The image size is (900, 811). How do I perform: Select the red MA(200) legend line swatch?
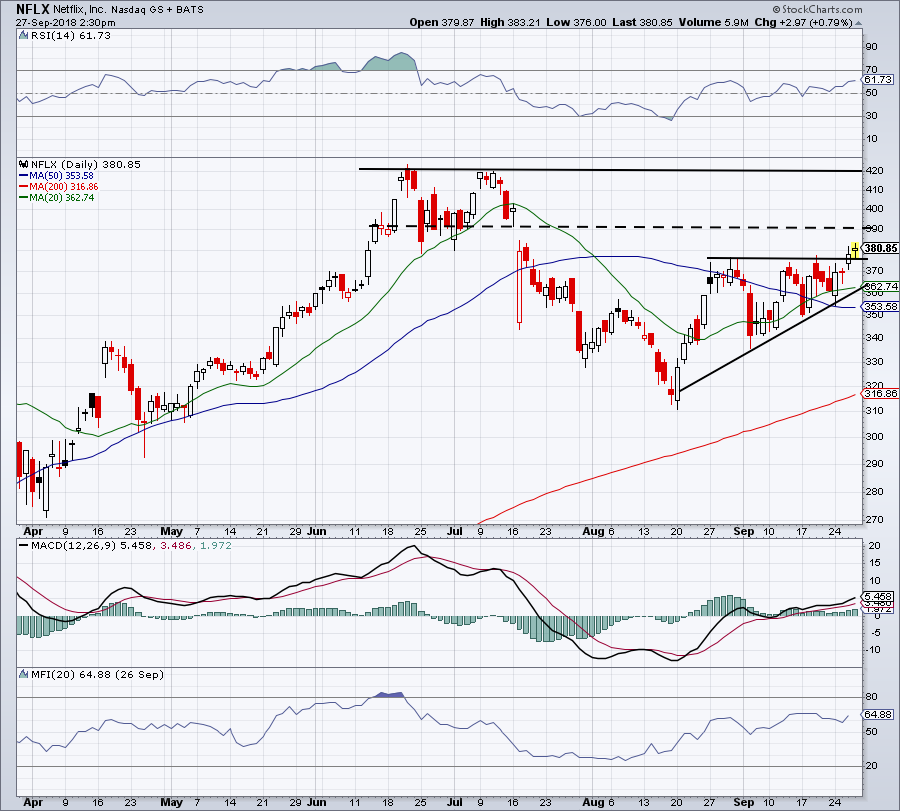(24, 187)
